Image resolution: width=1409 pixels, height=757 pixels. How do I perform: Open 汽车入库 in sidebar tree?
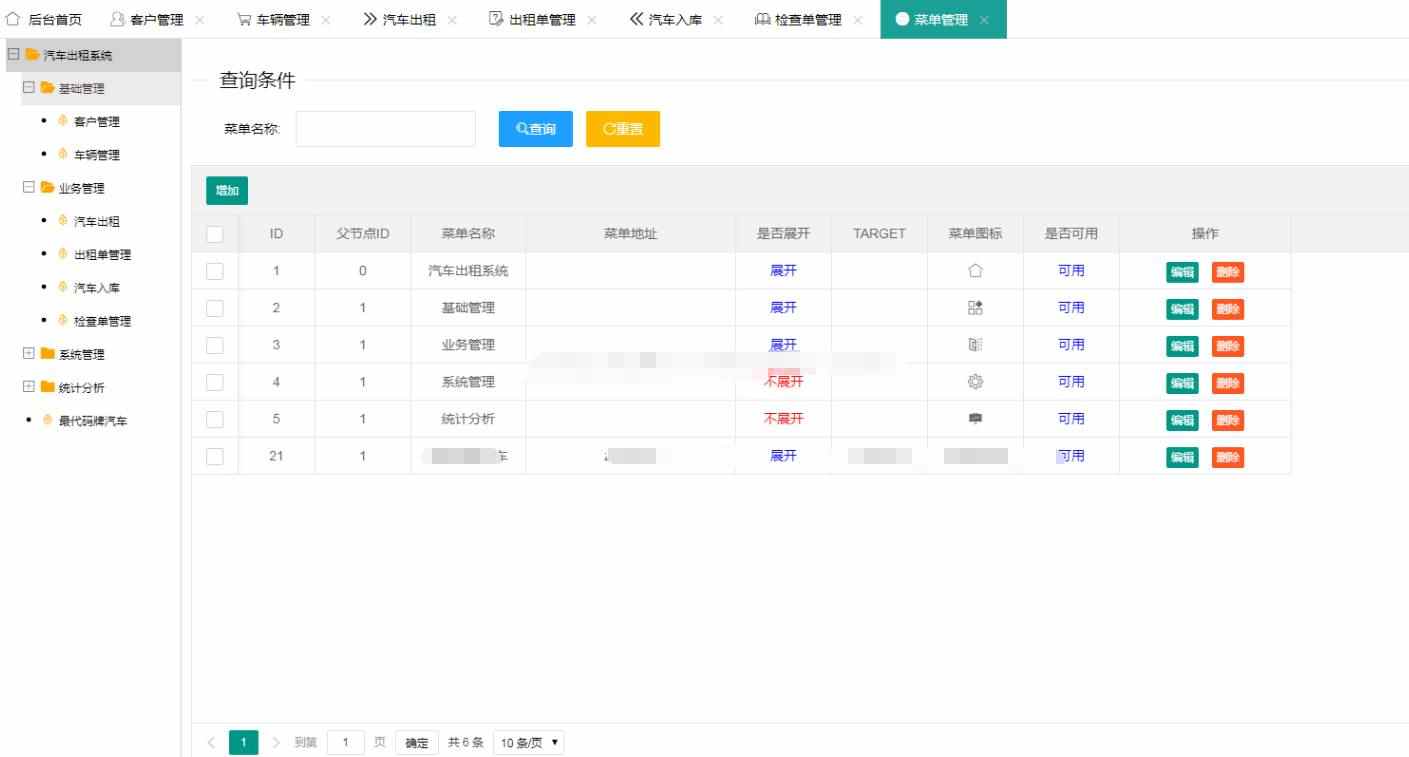(96, 288)
